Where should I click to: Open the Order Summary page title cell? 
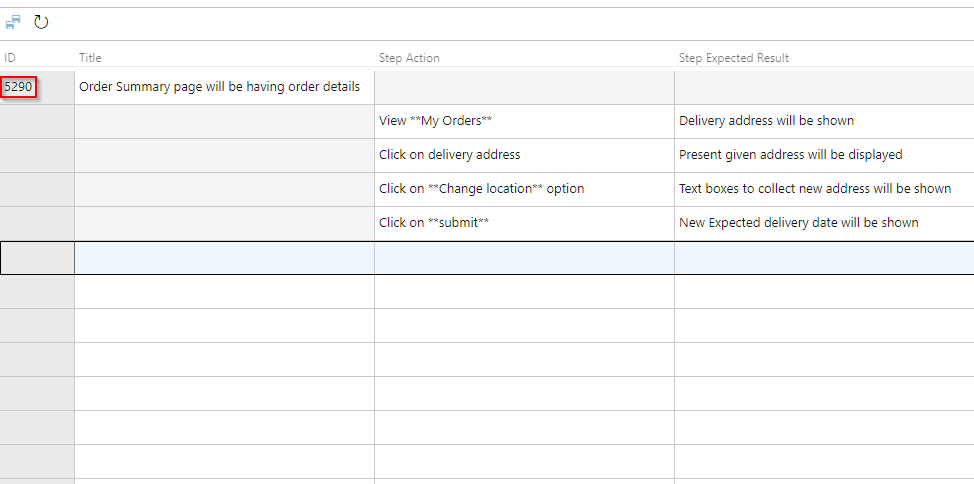224,87
